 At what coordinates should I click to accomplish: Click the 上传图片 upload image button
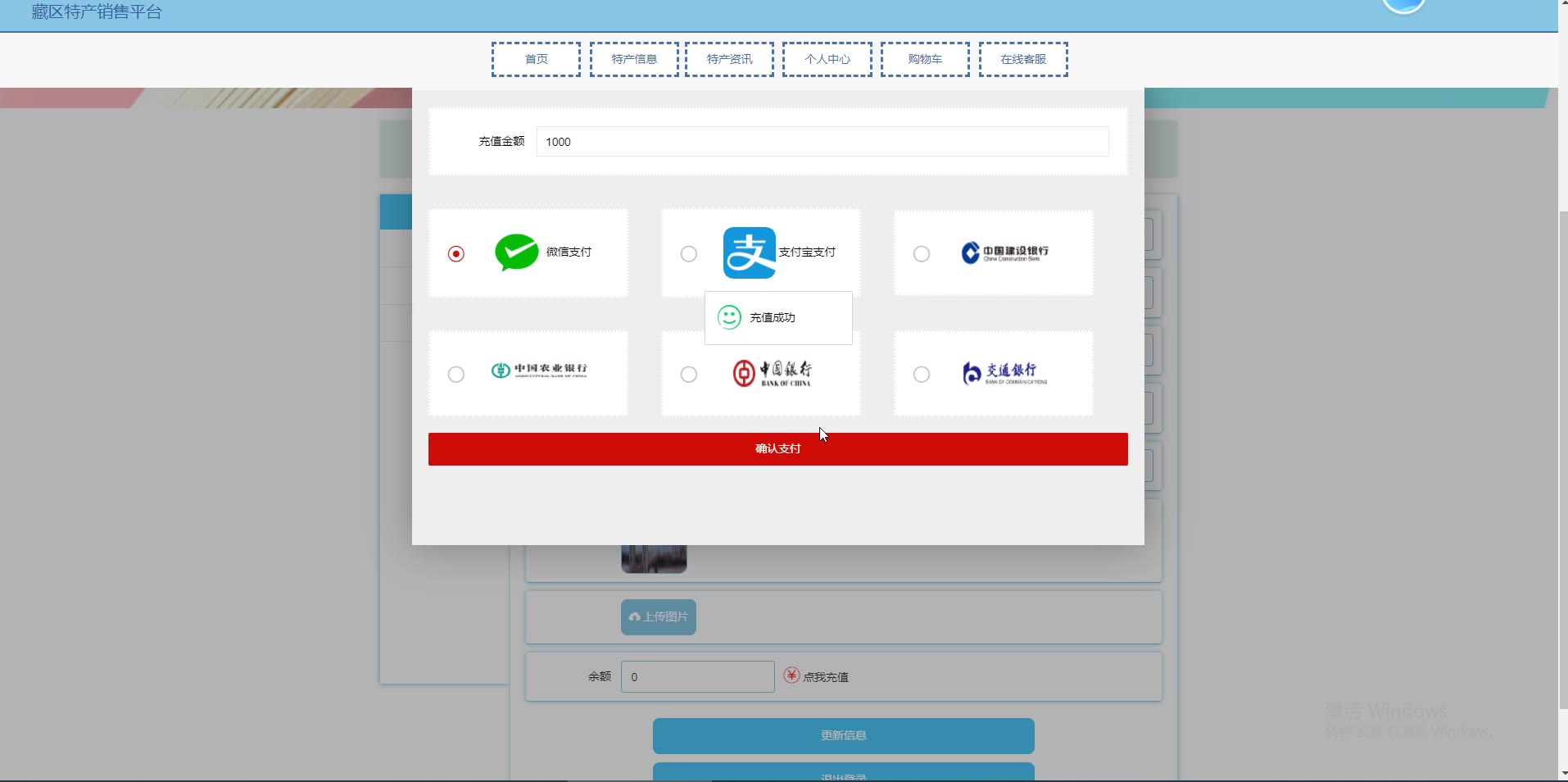[659, 617]
